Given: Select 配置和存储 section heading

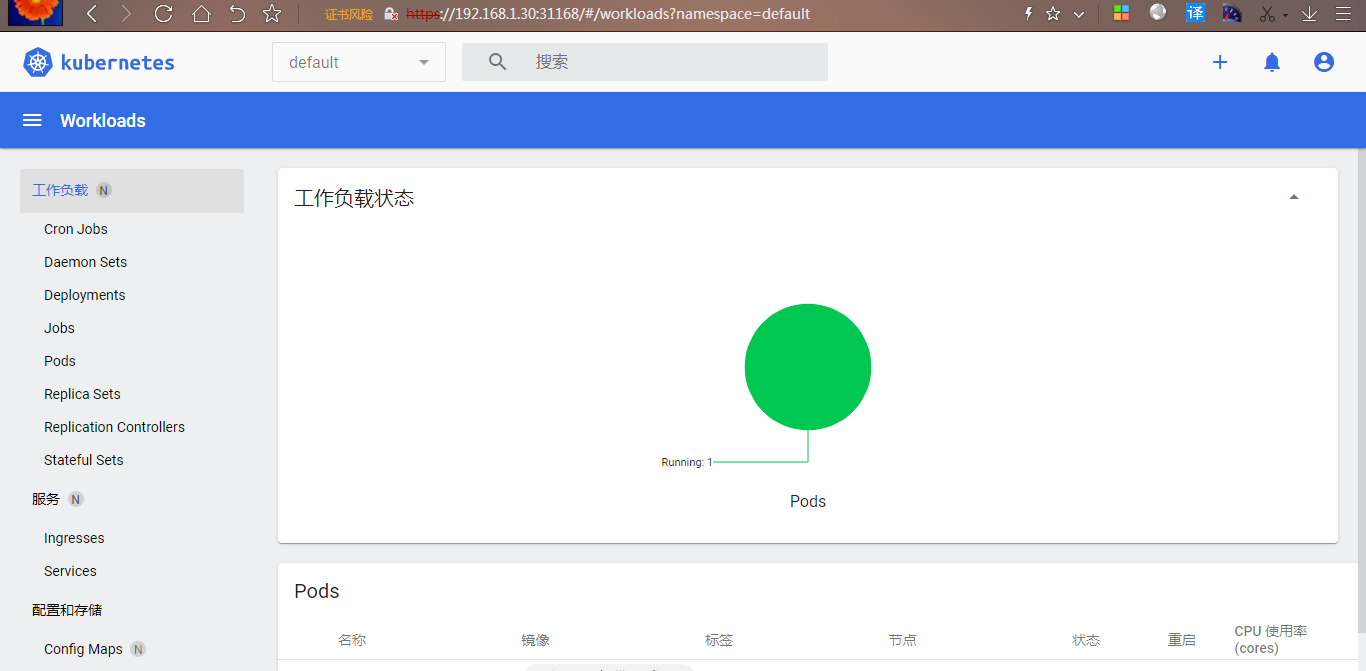Looking at the screenshot, I should (67, 610).
